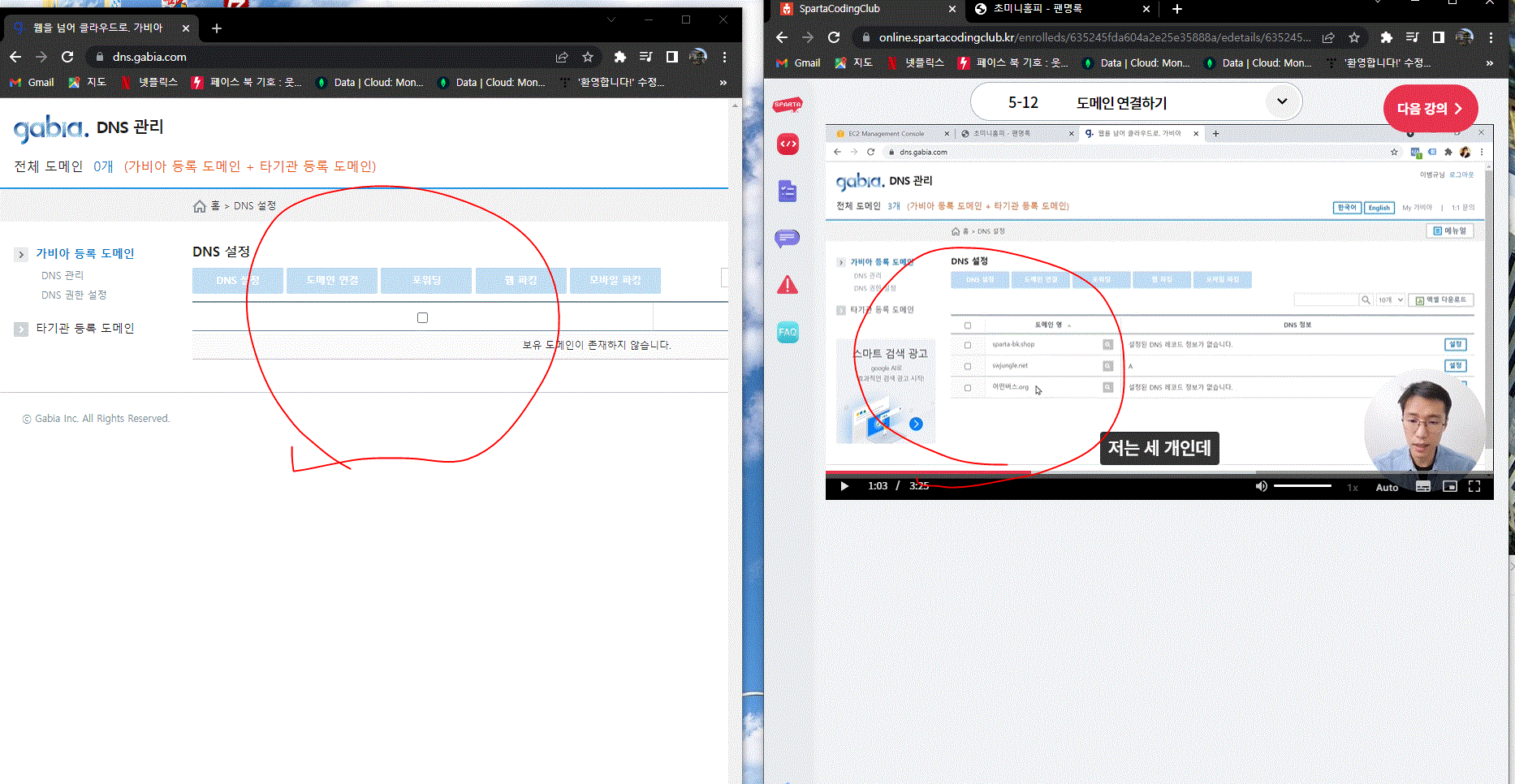The height and width of the screenshot is (784, 1515).
Task: Open media controls icon in the Gabia window
Action: pyautogui.click(x=646, y=57)
